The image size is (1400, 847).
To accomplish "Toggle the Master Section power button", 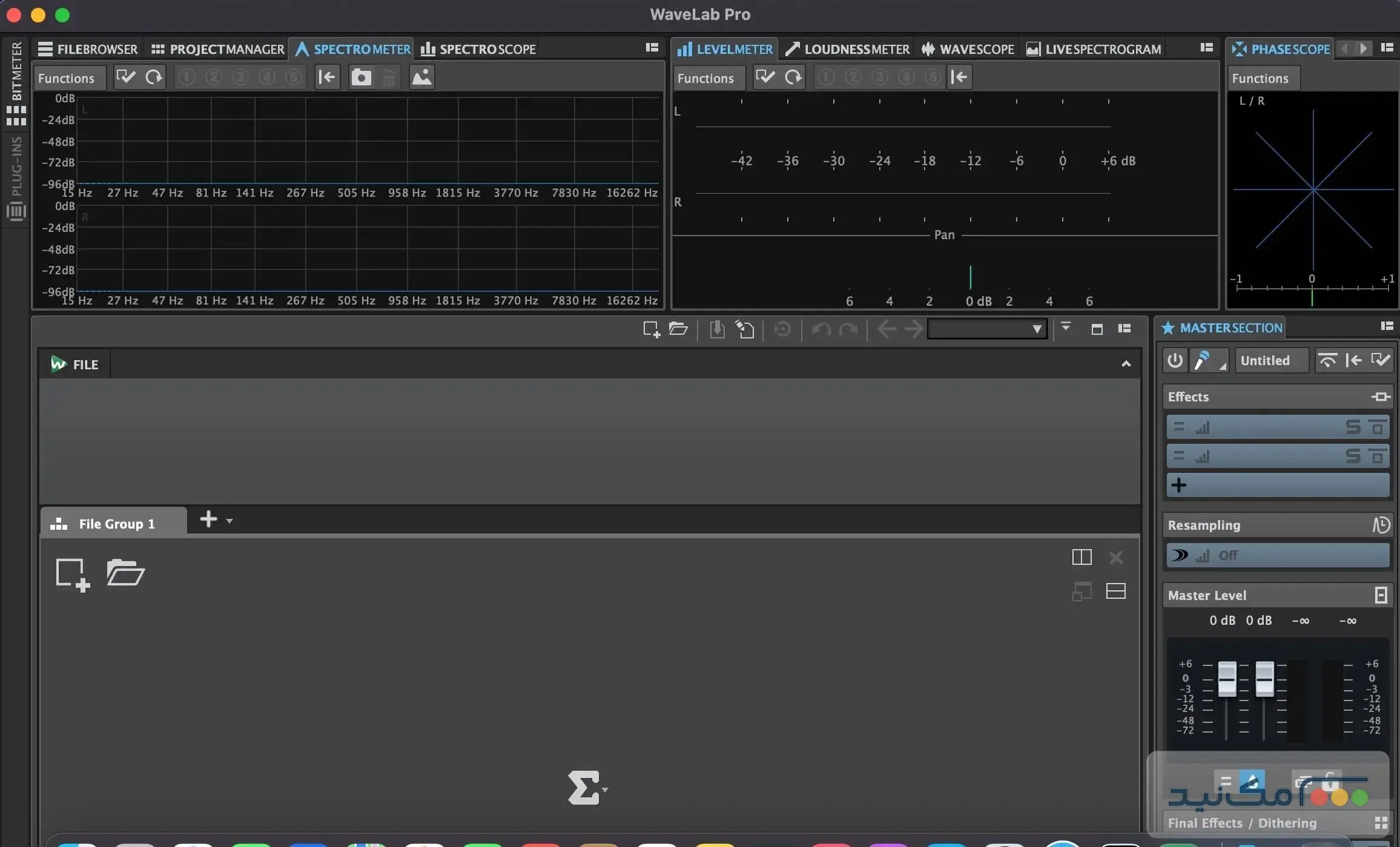I will [x=1175, y=361].
